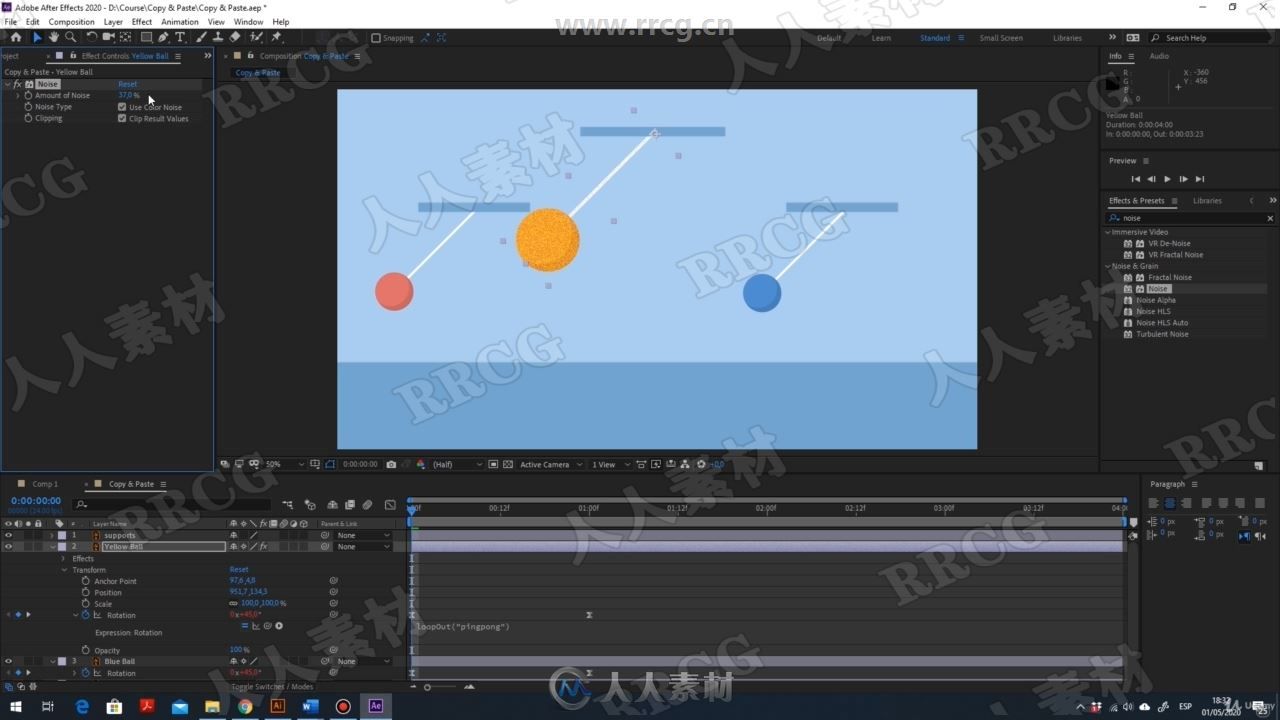
Task: Open the 50% magnification dropdown
Action: point(286,464)
